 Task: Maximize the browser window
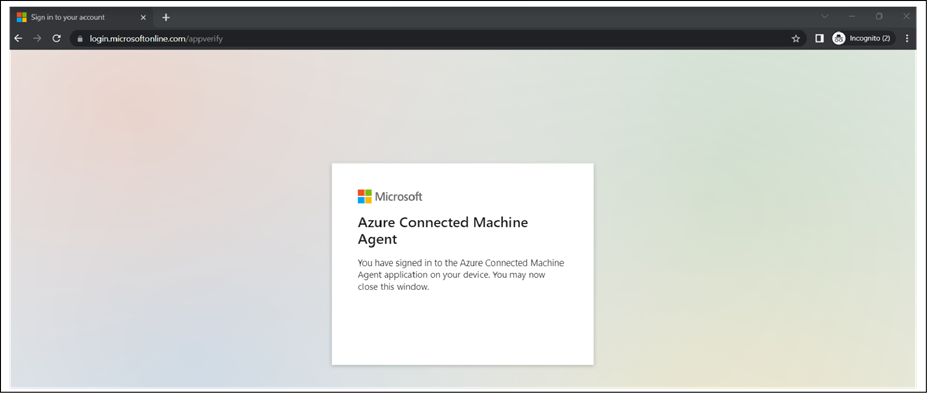pos(879,17)
